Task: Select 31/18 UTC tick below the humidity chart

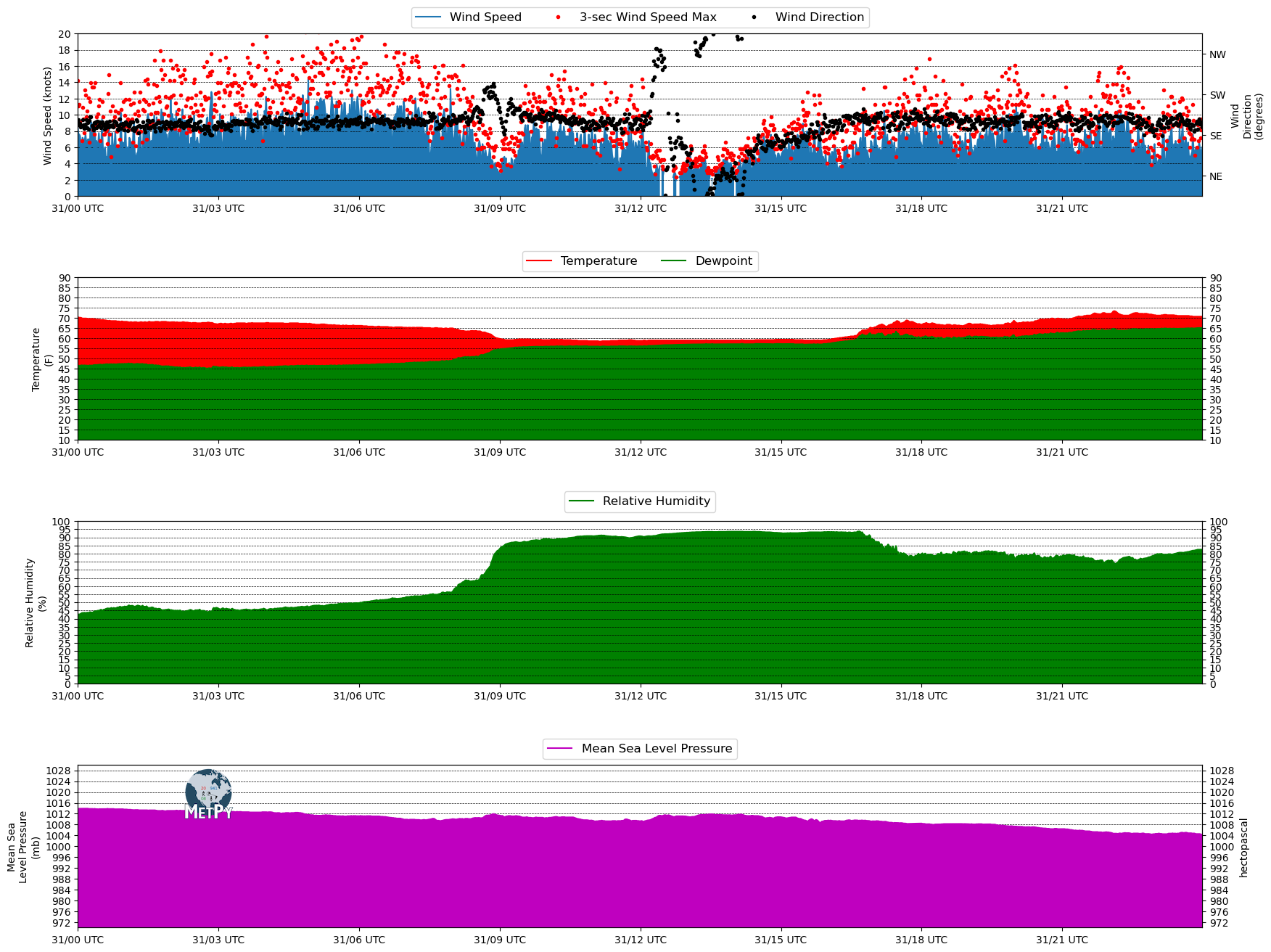Action: coord(921,696)
